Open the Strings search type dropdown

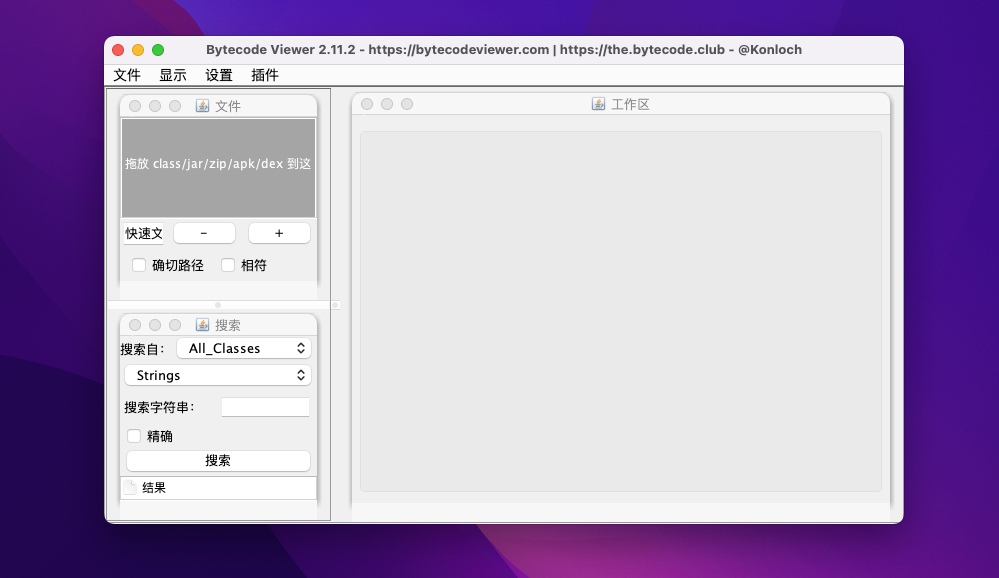[x=218, y=375]
